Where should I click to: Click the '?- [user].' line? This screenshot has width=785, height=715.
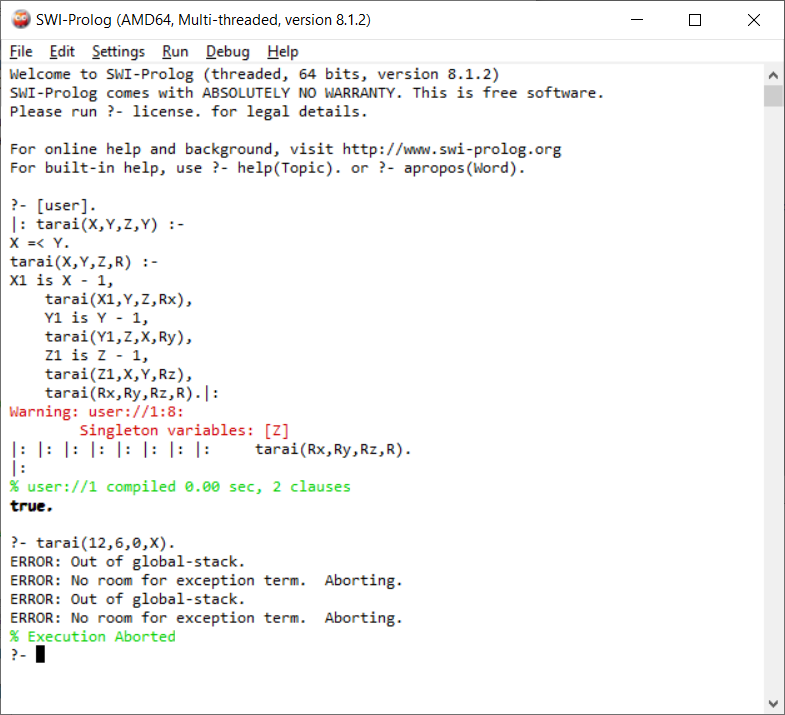click(53, 205)
